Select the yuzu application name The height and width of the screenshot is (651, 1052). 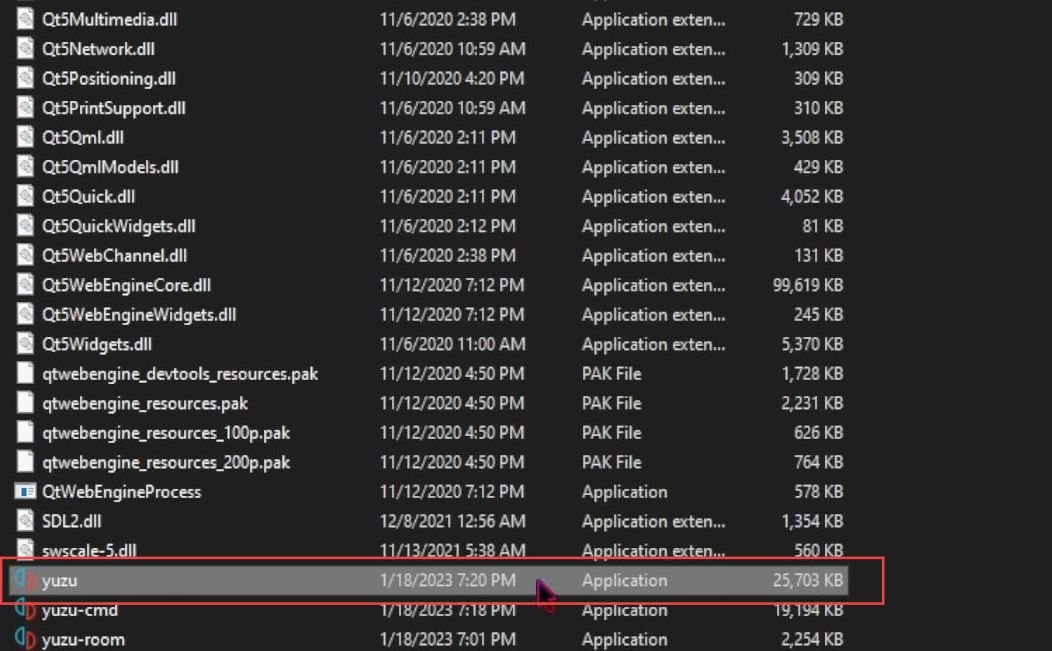point(59,581)
